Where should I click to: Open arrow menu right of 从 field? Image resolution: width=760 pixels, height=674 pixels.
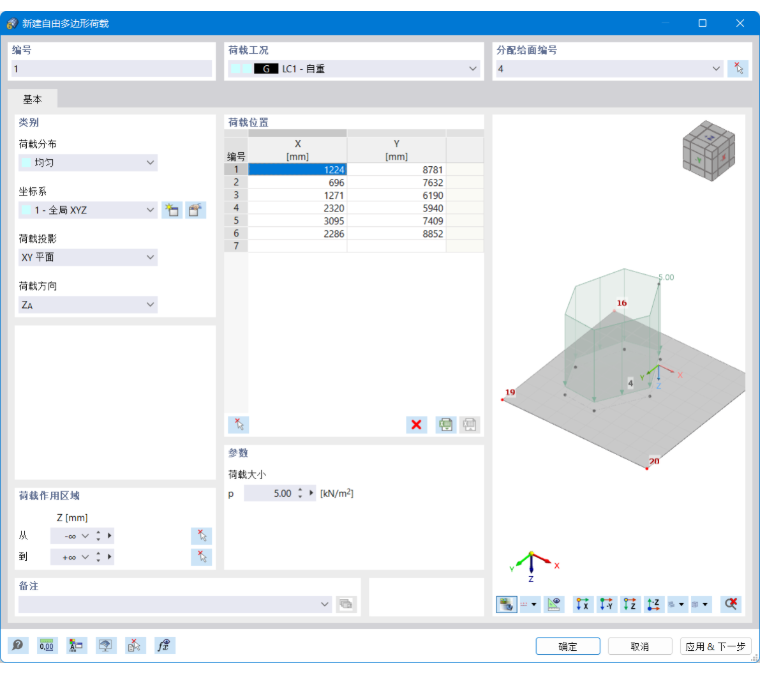(110, 535)
